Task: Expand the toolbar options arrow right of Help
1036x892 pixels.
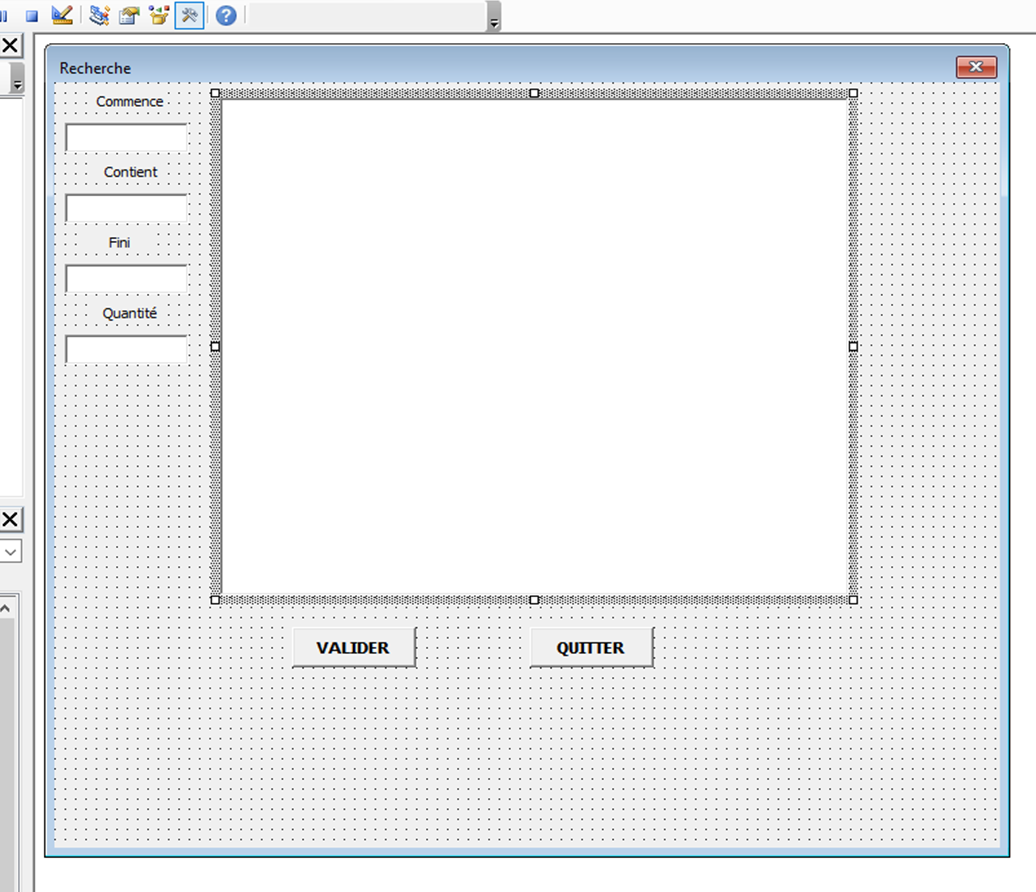Action: pyautogui.click(x=494, y=22)
